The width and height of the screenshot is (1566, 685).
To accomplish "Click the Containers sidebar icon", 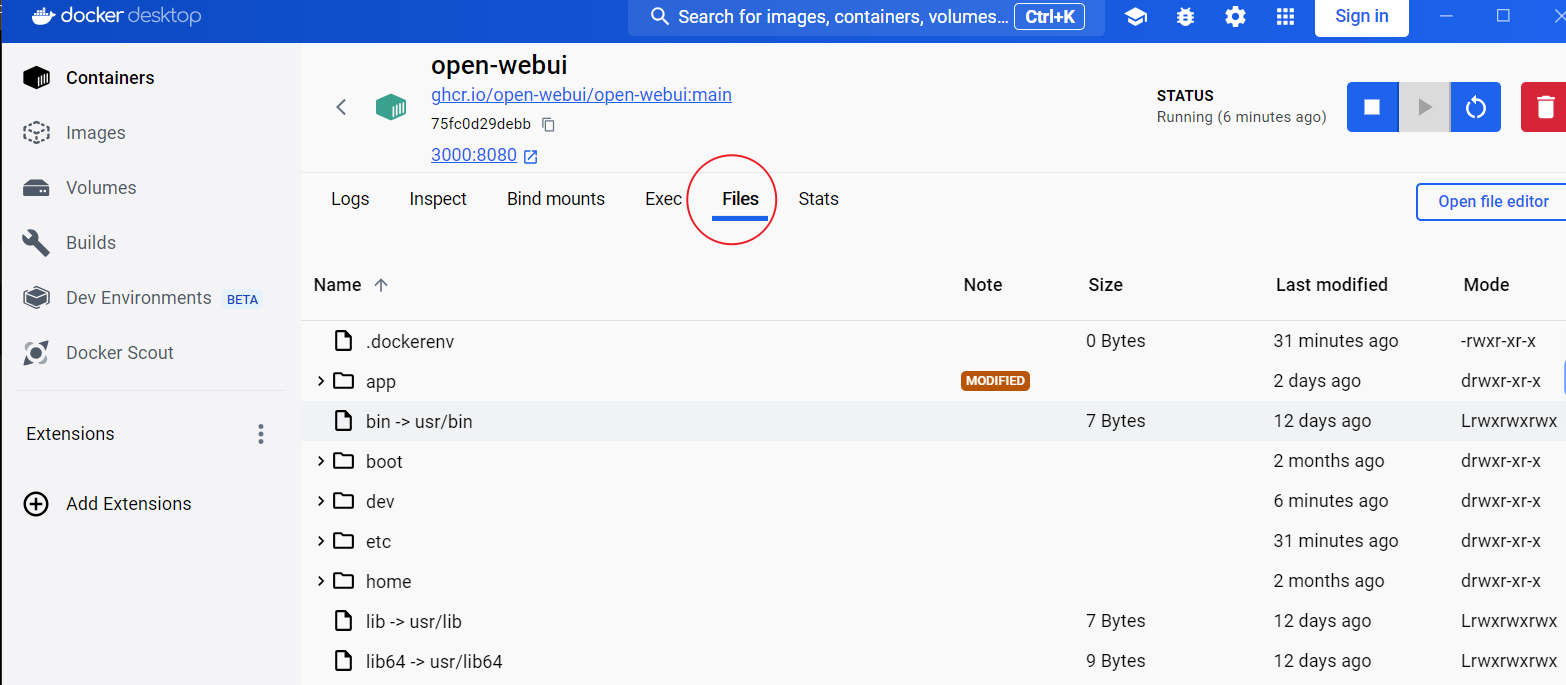I will click(36, 78).
